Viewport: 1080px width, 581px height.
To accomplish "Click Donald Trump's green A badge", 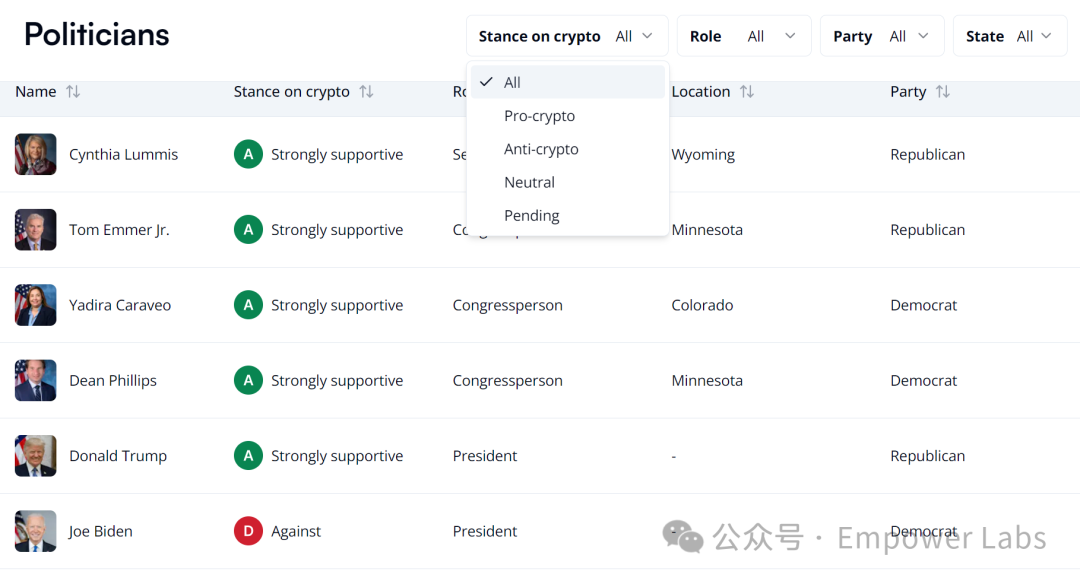I will [x=248, y=456].
